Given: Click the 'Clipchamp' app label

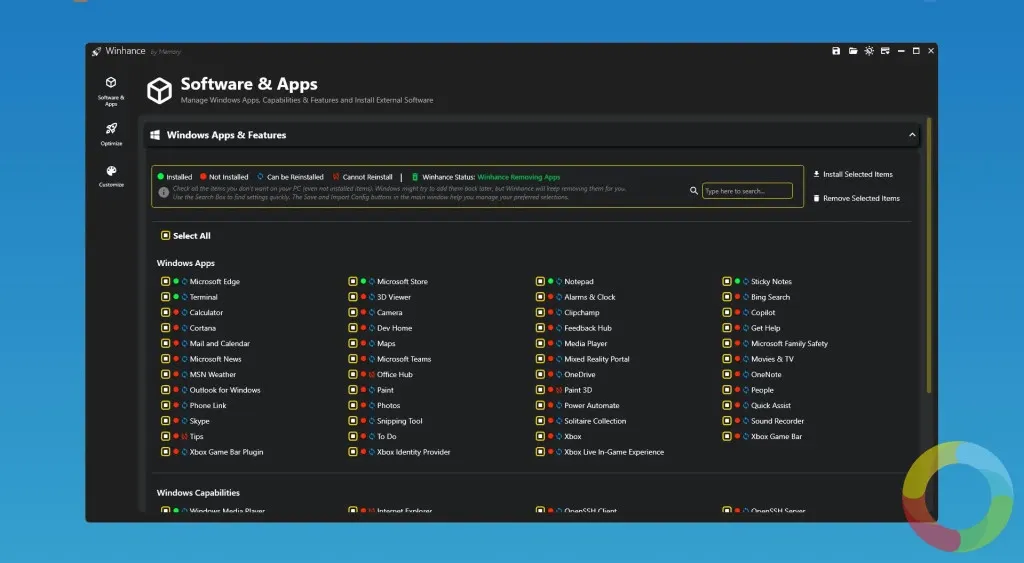Looking at the screenshot, I should point(581,313).
